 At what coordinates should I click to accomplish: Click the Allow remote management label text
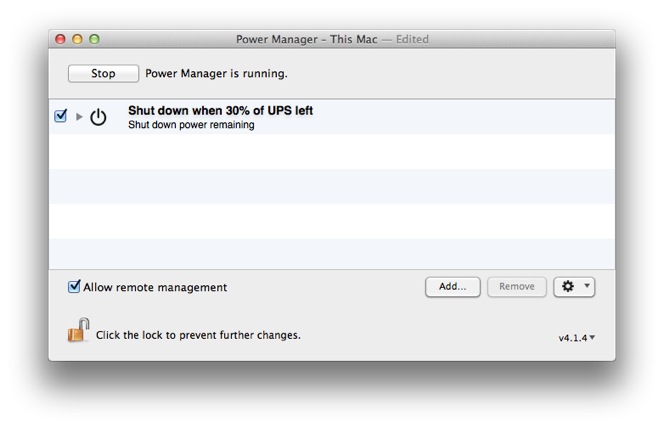tap(155, 287)
